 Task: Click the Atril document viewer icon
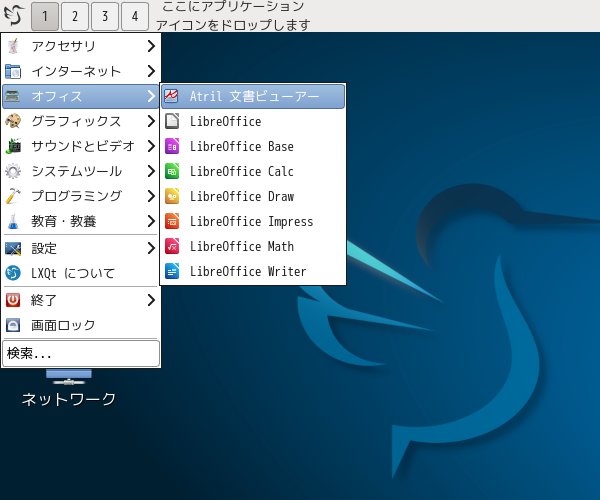coord(171,96)
